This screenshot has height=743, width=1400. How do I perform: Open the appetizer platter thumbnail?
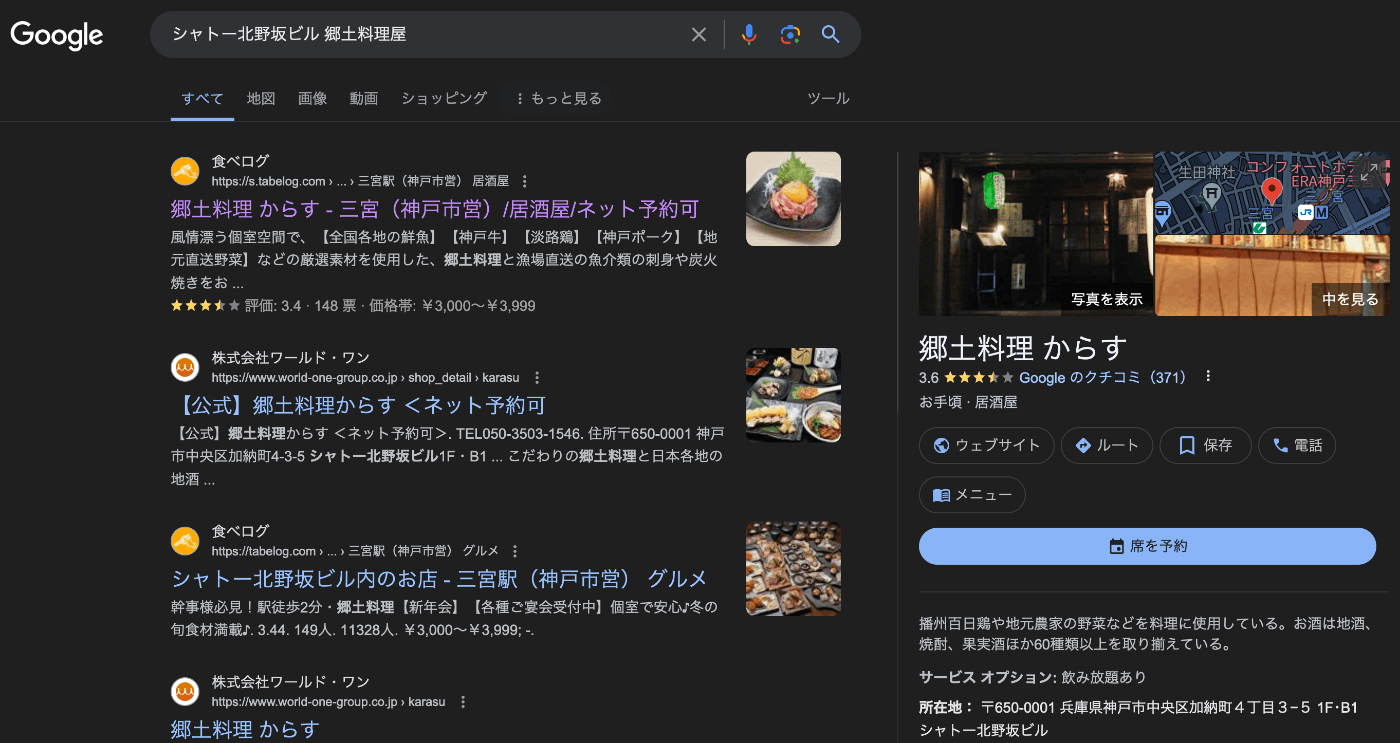tap(793, 568)
